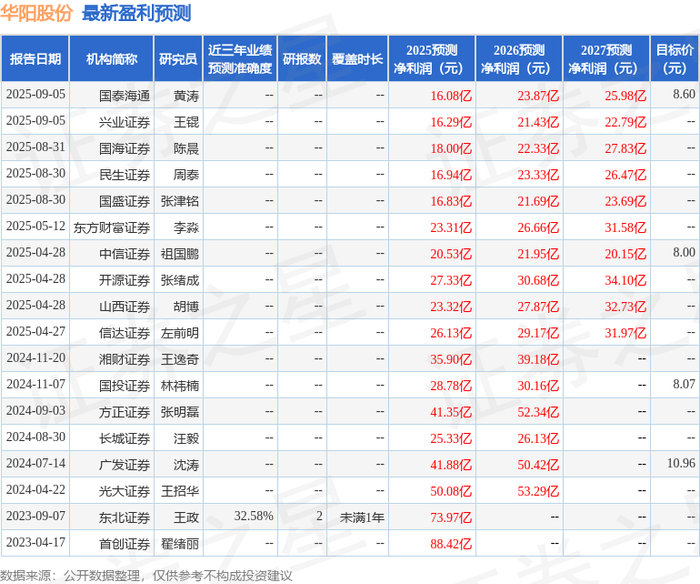Click analyst name 沈涛
The height and width of the screenshot is (584, 700).
(x=186, y=464)
